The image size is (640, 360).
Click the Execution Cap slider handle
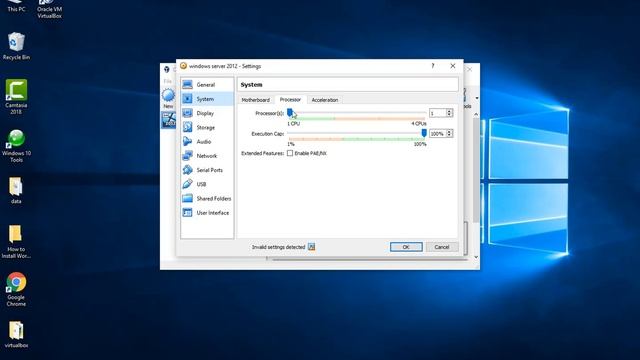pos(424,133)
